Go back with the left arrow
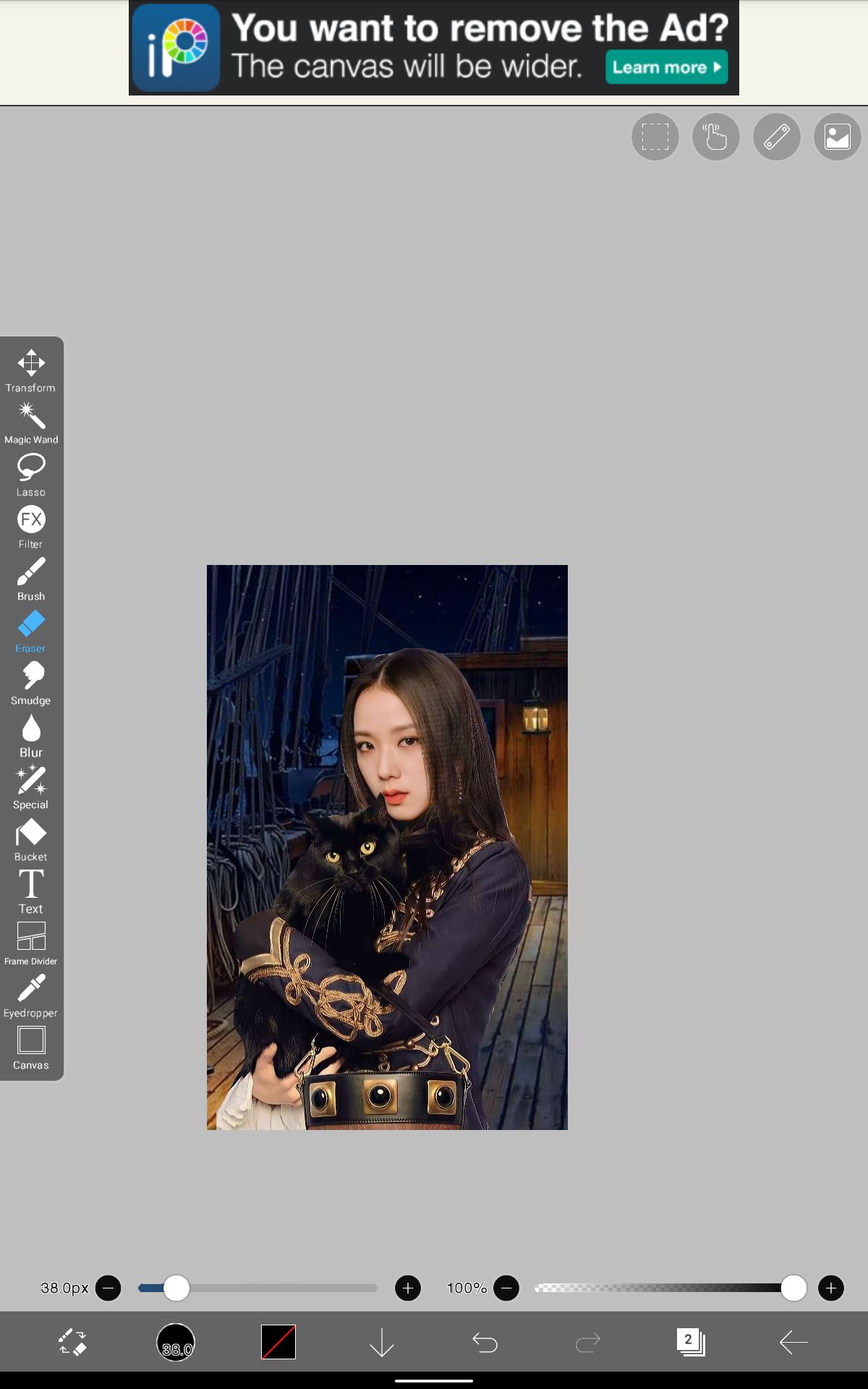Screen dimensions: 868x1389 (793, 1342)
